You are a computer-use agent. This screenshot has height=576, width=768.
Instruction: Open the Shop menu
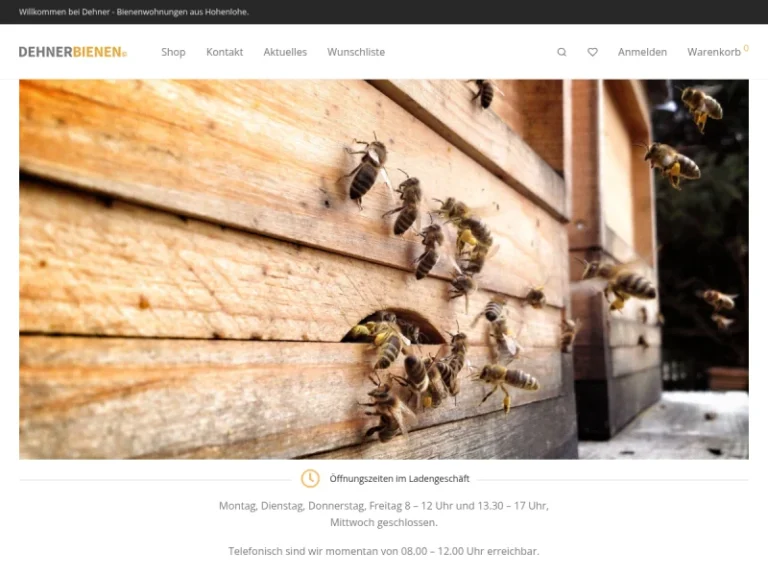pos(173,52)
